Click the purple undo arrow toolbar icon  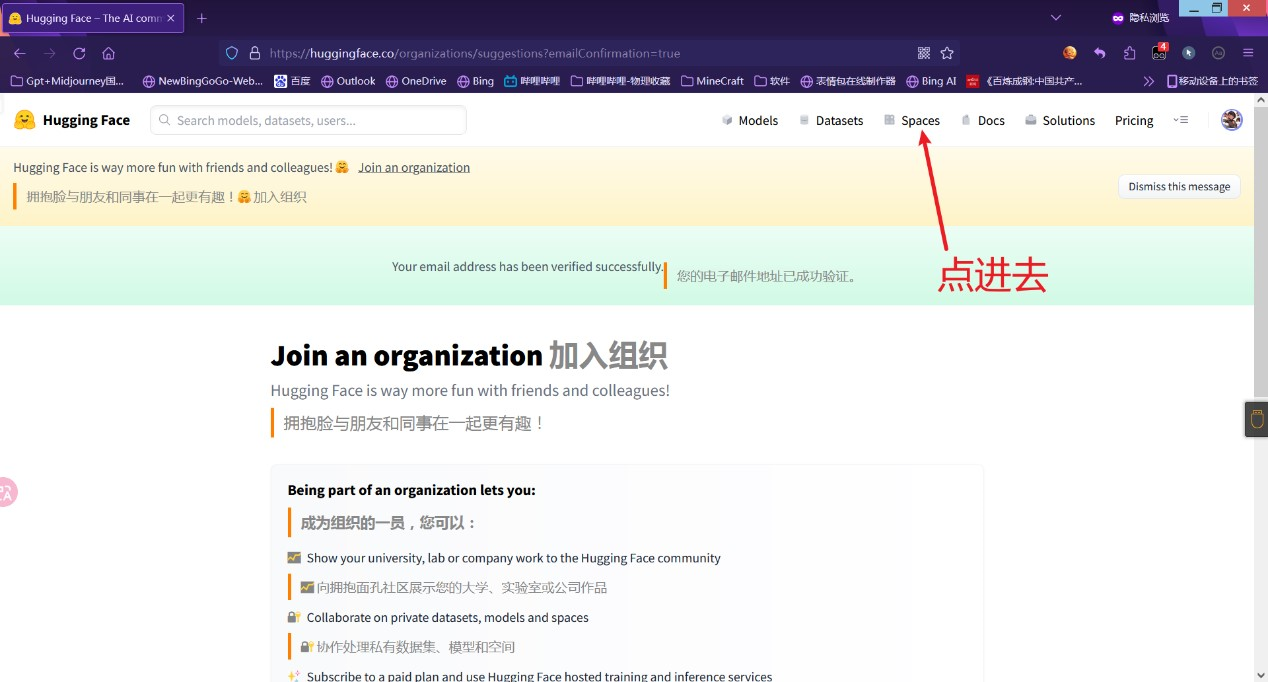pyautogui.click(x=1100, y=53)
